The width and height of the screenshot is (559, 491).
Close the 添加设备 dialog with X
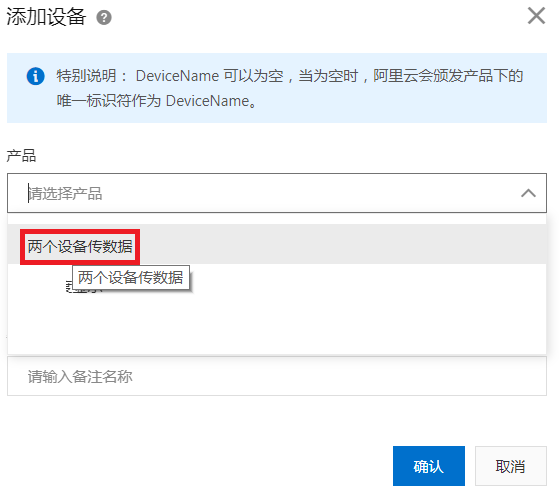point(536,16)
